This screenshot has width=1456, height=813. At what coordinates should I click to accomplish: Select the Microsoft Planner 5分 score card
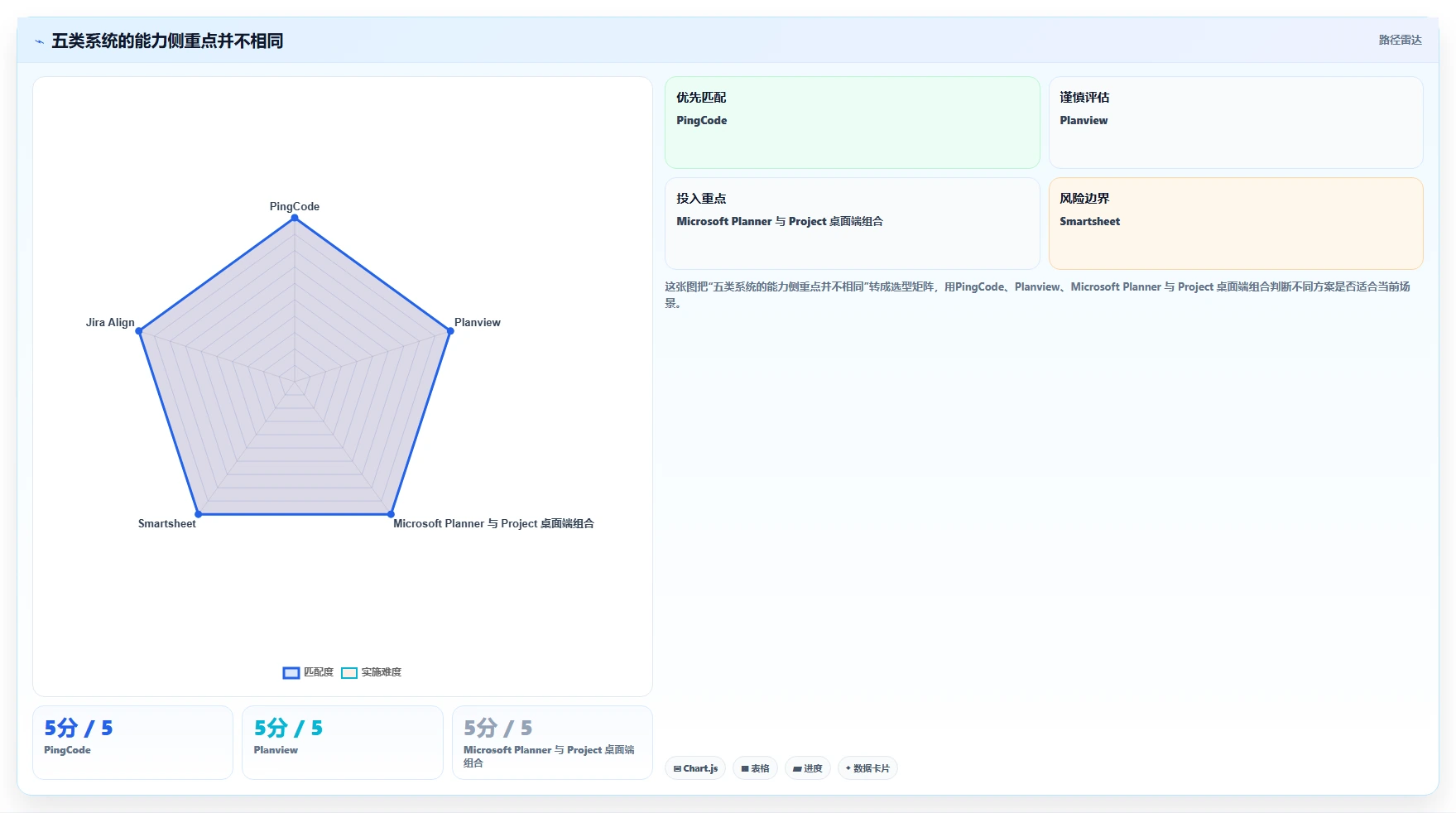tap(552, 743)
